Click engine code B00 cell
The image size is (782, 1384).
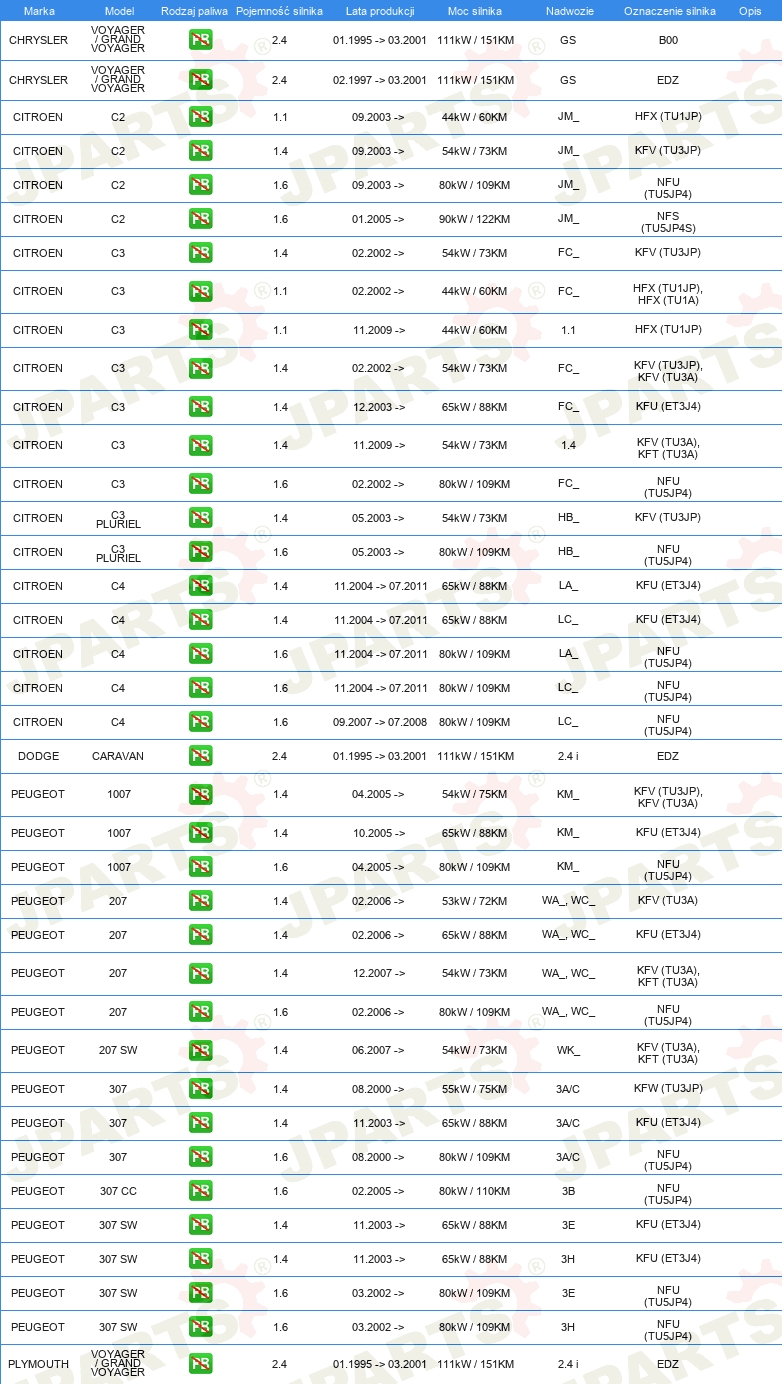668,40
